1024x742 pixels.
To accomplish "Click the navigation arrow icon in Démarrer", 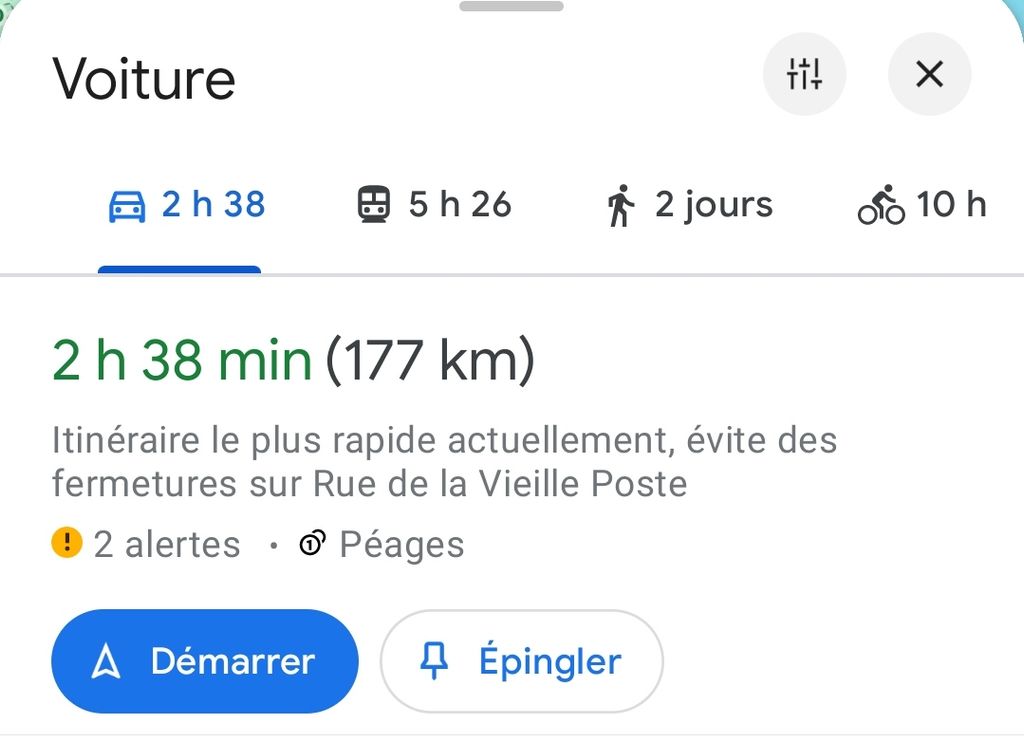I will point(106,662).
